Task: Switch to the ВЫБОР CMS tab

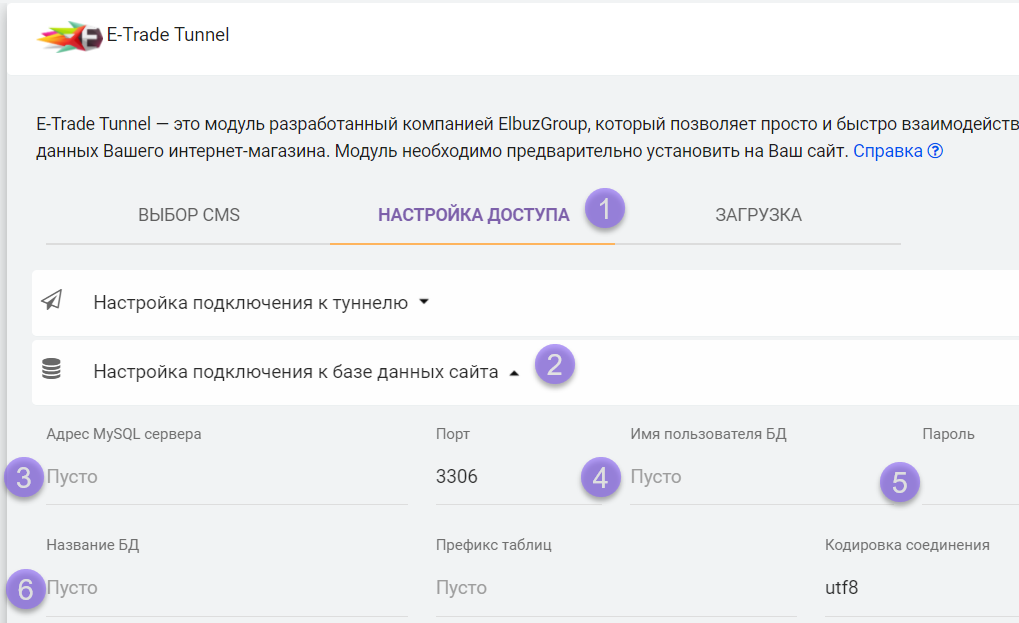Action: pos(189,215)
